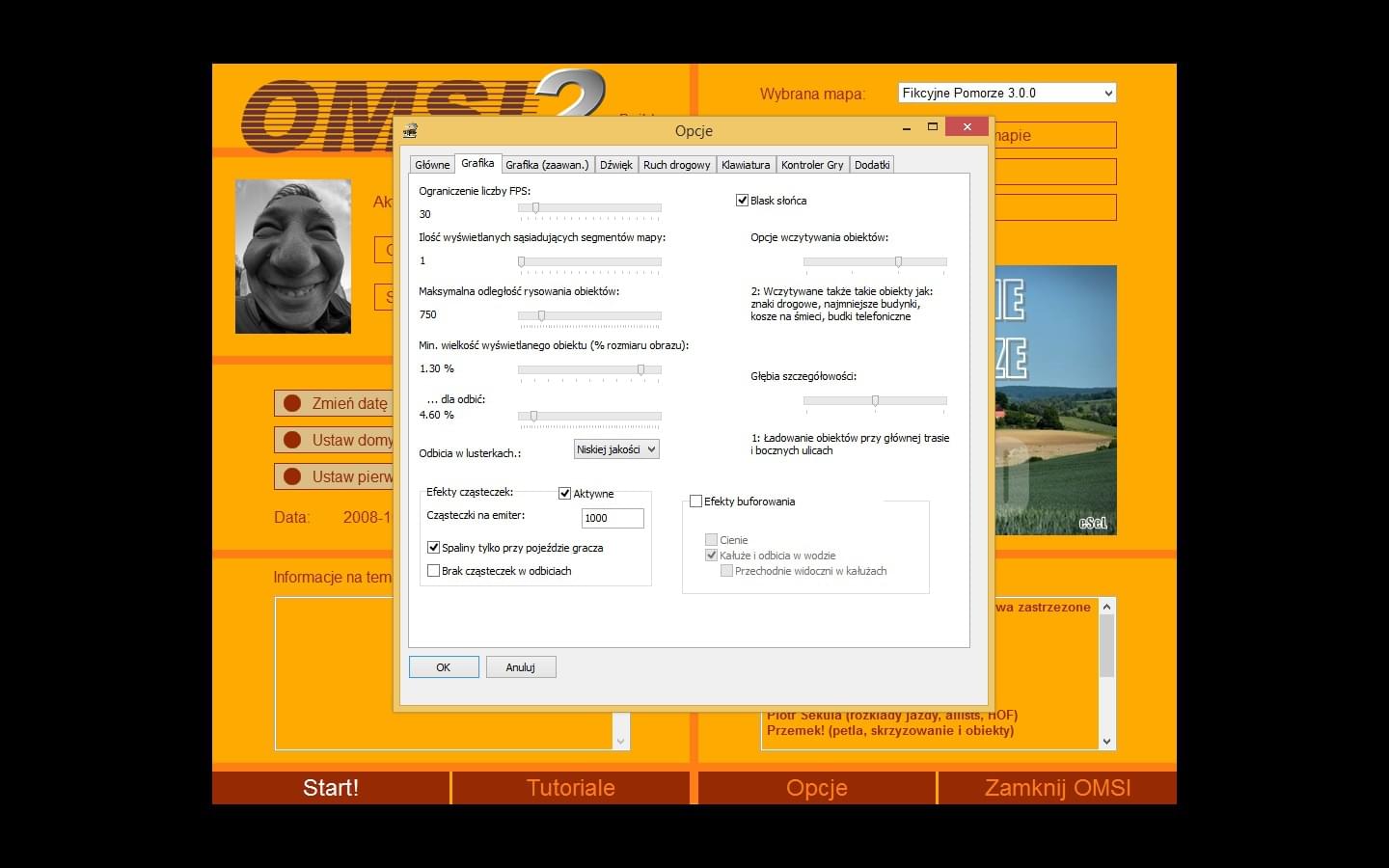Click the neighboring map segments slider
Screen dimensions: 1389x868
click(589, 262)
